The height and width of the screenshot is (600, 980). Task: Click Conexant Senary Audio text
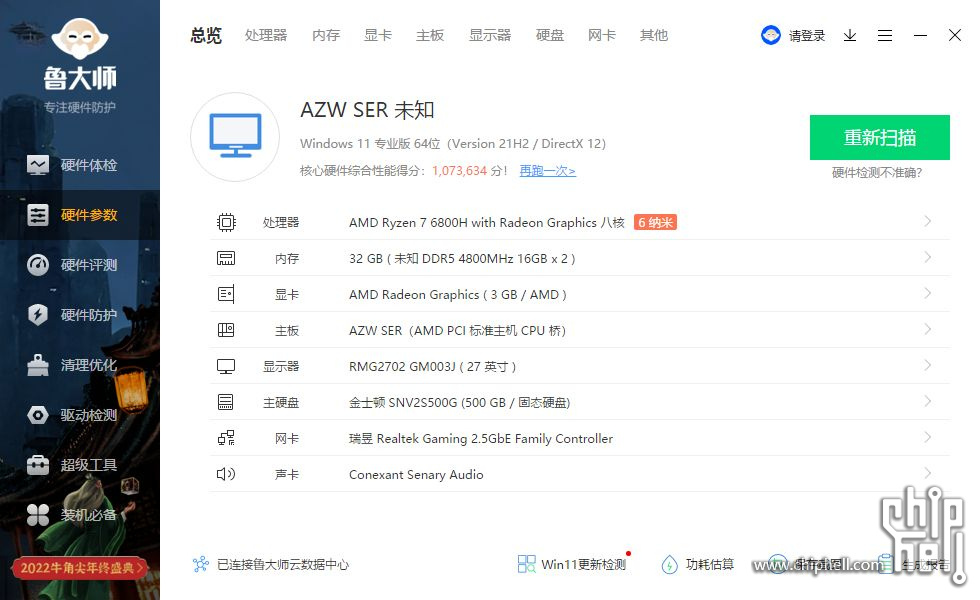click(416, 474)
